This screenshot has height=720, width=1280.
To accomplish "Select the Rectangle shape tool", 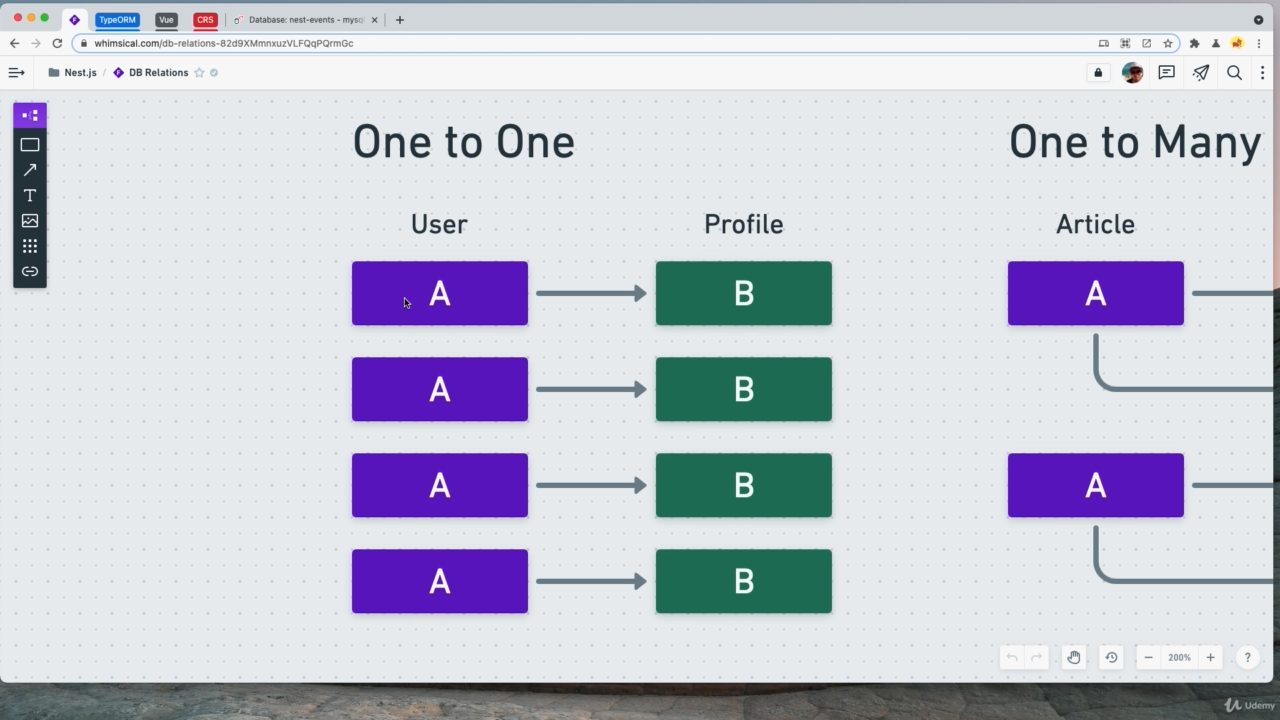I will (30, 145).
